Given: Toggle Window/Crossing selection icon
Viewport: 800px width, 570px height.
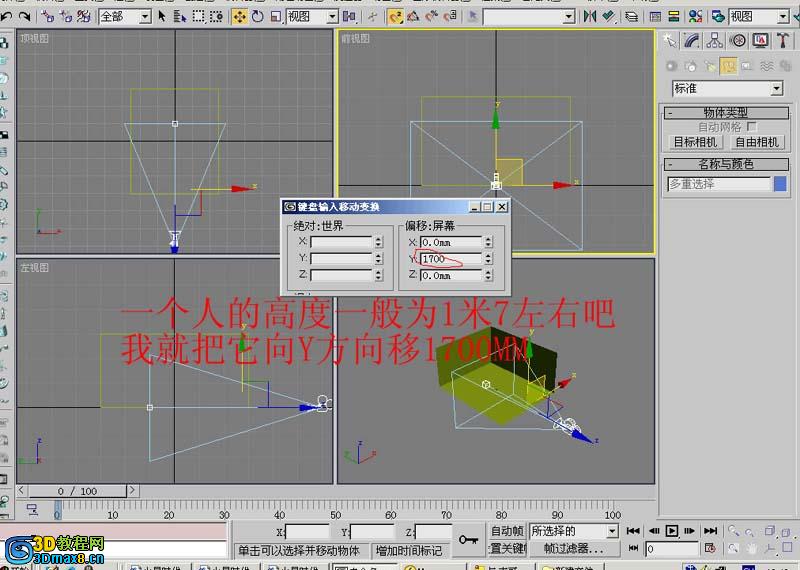Looking at the screenshot, I should tap(216, 17).
